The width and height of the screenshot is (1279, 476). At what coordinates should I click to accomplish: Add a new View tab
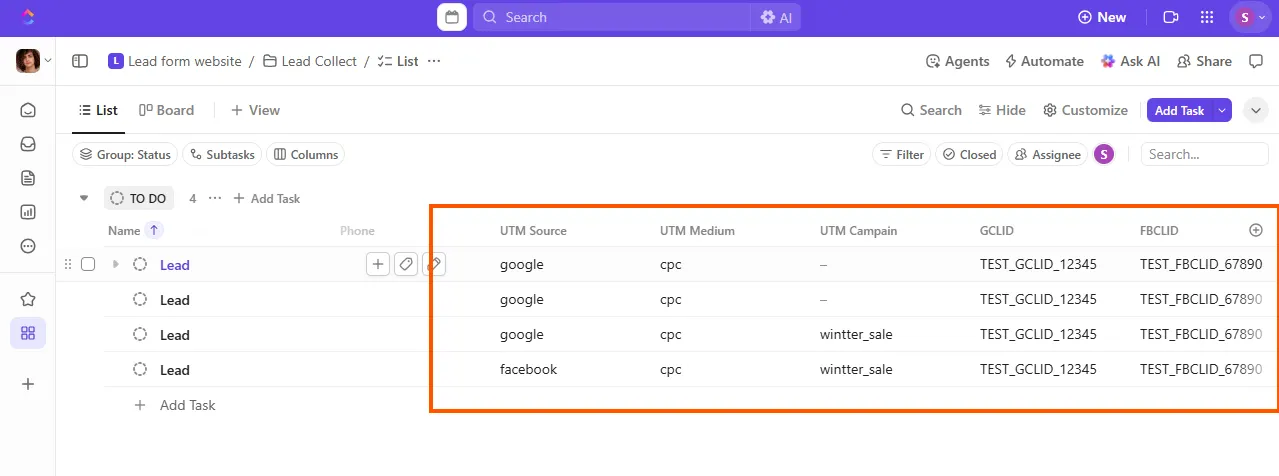click(x=256, y=110)
